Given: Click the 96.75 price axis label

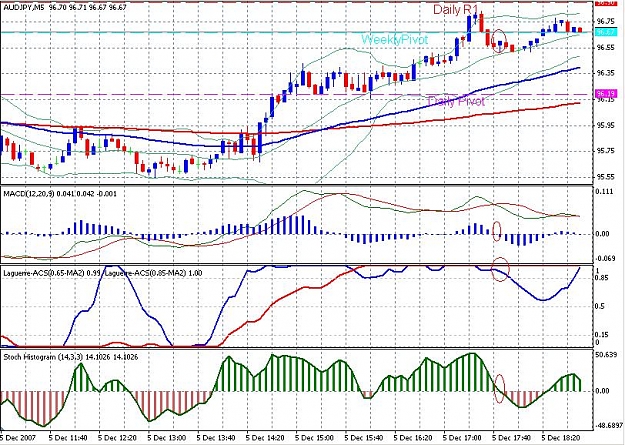Looking at the screenshot, I should [x=605, y=21].
